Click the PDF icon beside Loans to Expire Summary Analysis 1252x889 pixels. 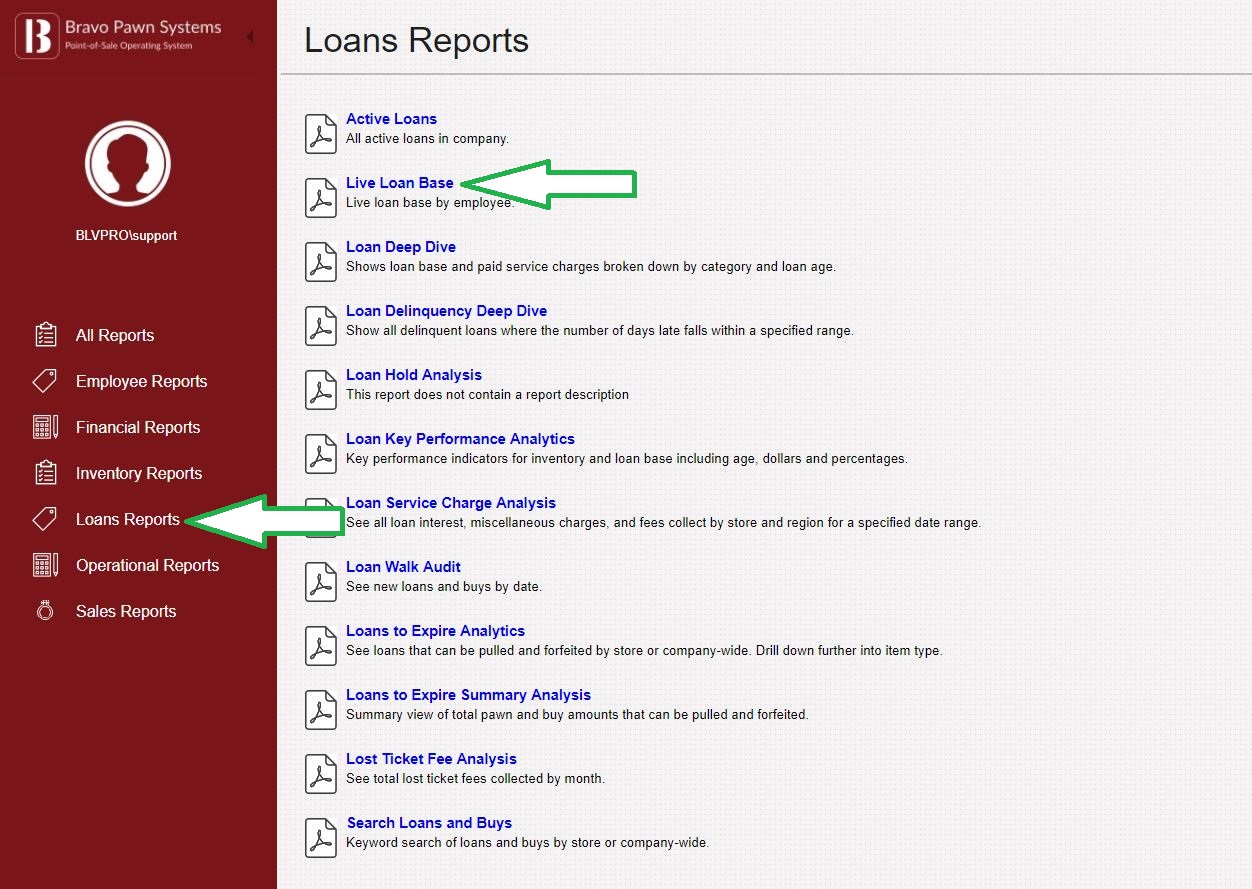[320, 709]
